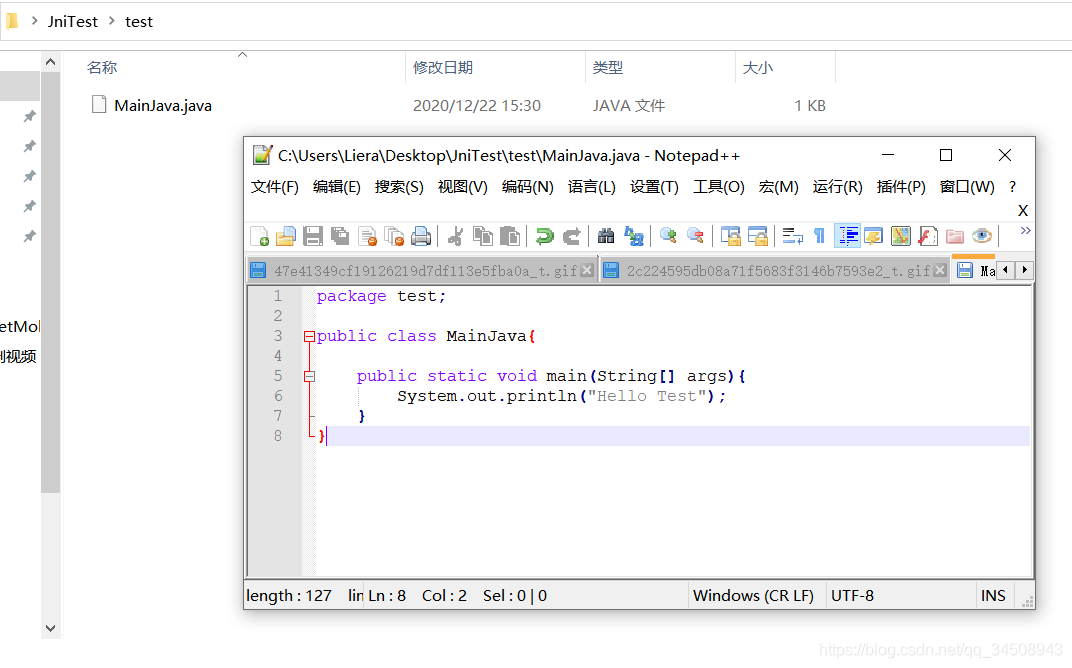Image resolution: width=1072 pixels, height=668 pixels.
Task: Save the current file
Action: [311, 235]
